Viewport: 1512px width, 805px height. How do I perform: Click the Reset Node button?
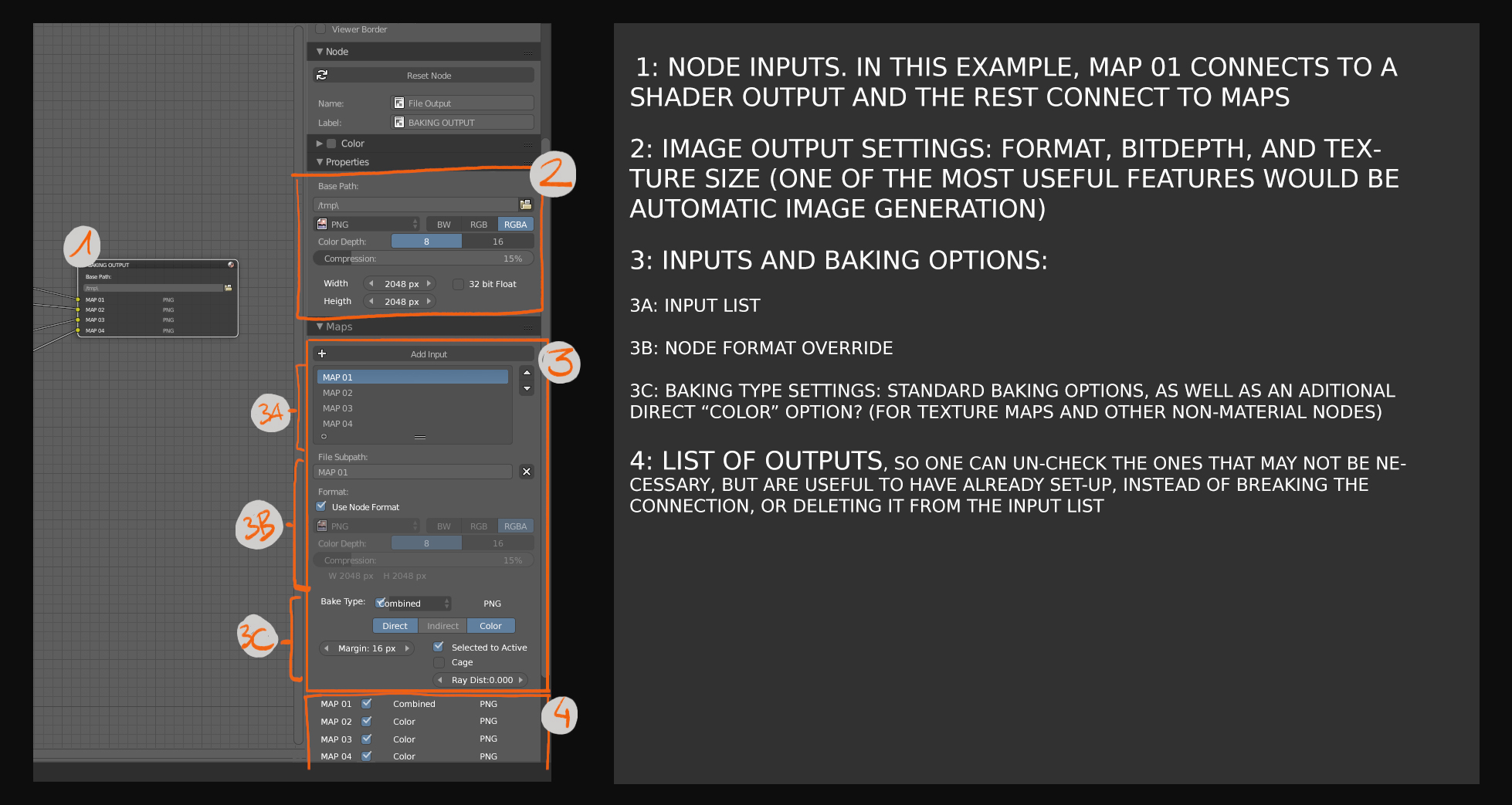click(423, 75)
